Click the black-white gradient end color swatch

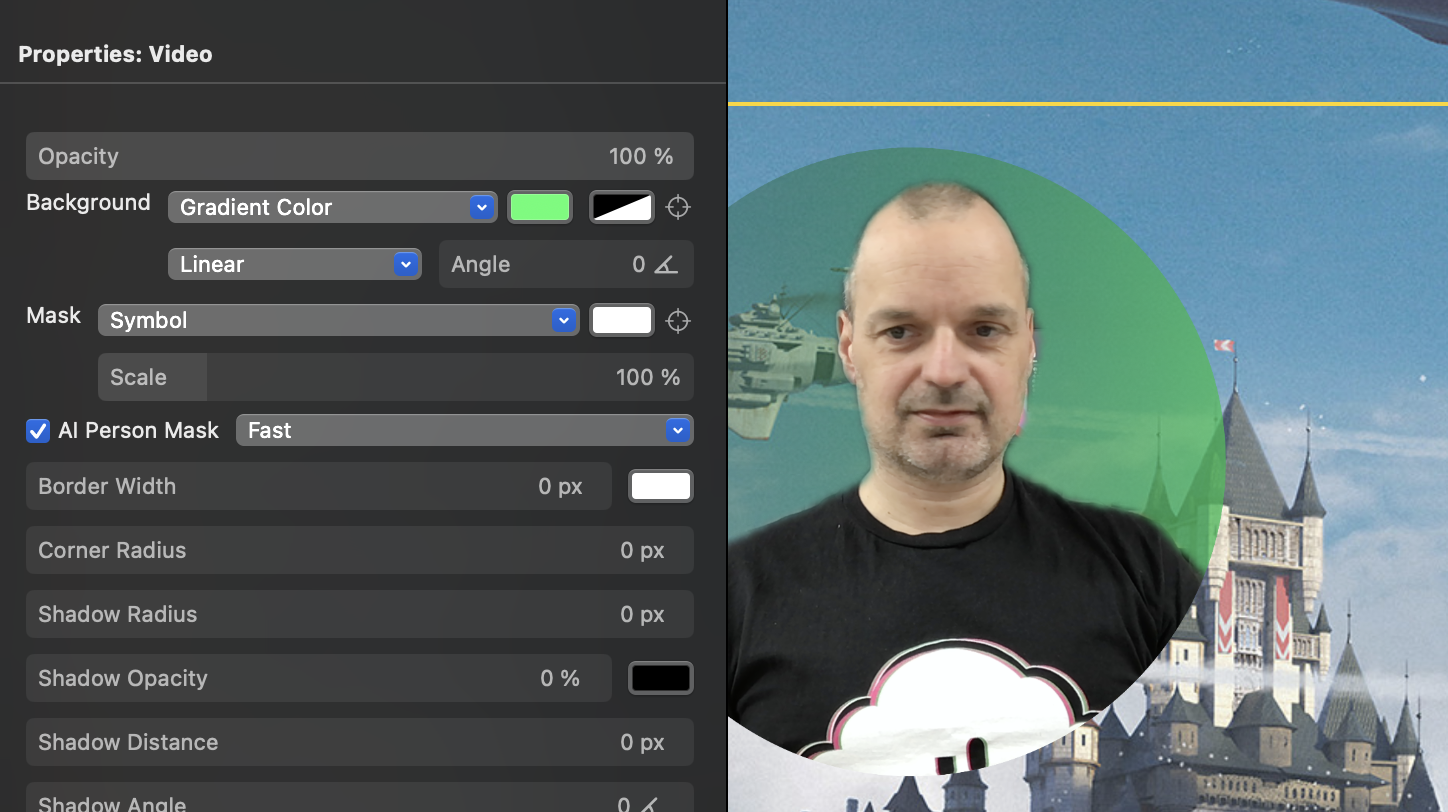[x=622, y=207]
